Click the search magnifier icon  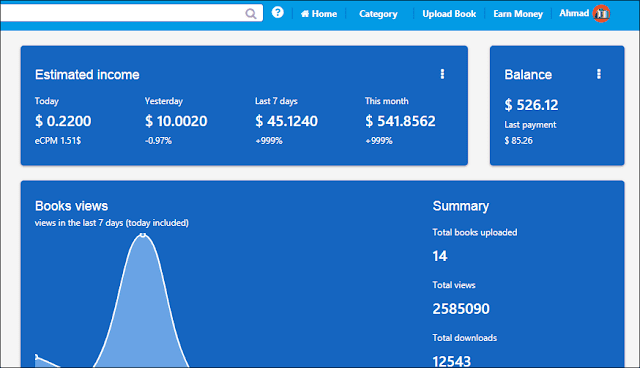[251, 14]
